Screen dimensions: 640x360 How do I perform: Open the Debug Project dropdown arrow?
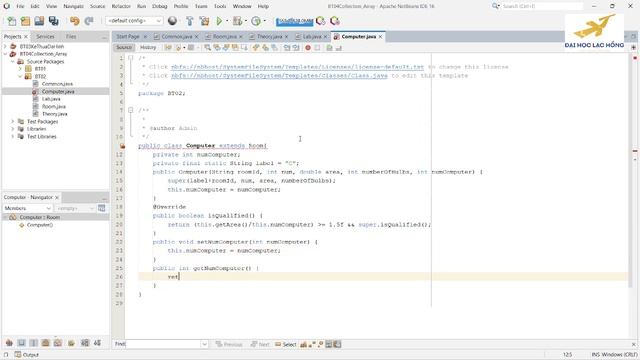pos(246,21)
